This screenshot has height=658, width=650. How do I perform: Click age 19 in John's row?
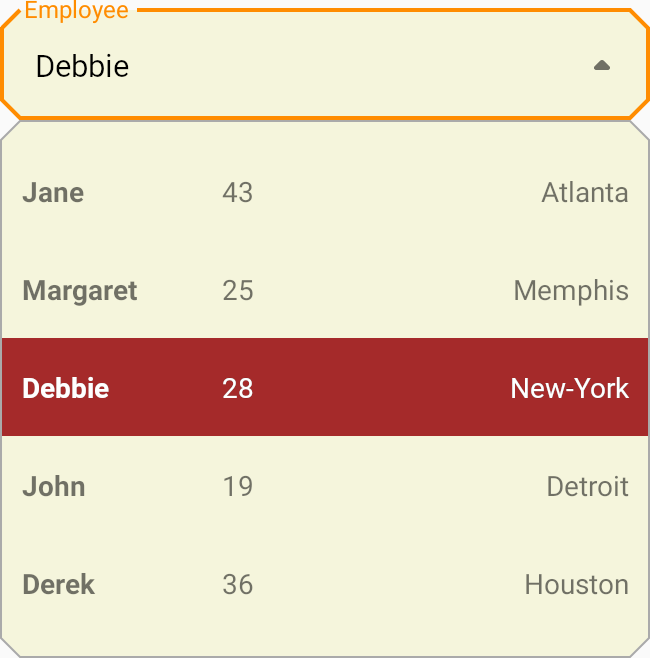238,487
